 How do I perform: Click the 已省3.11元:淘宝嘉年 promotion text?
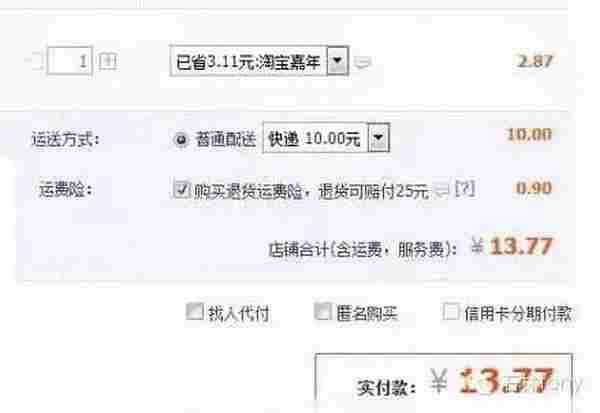click(248, 62)
